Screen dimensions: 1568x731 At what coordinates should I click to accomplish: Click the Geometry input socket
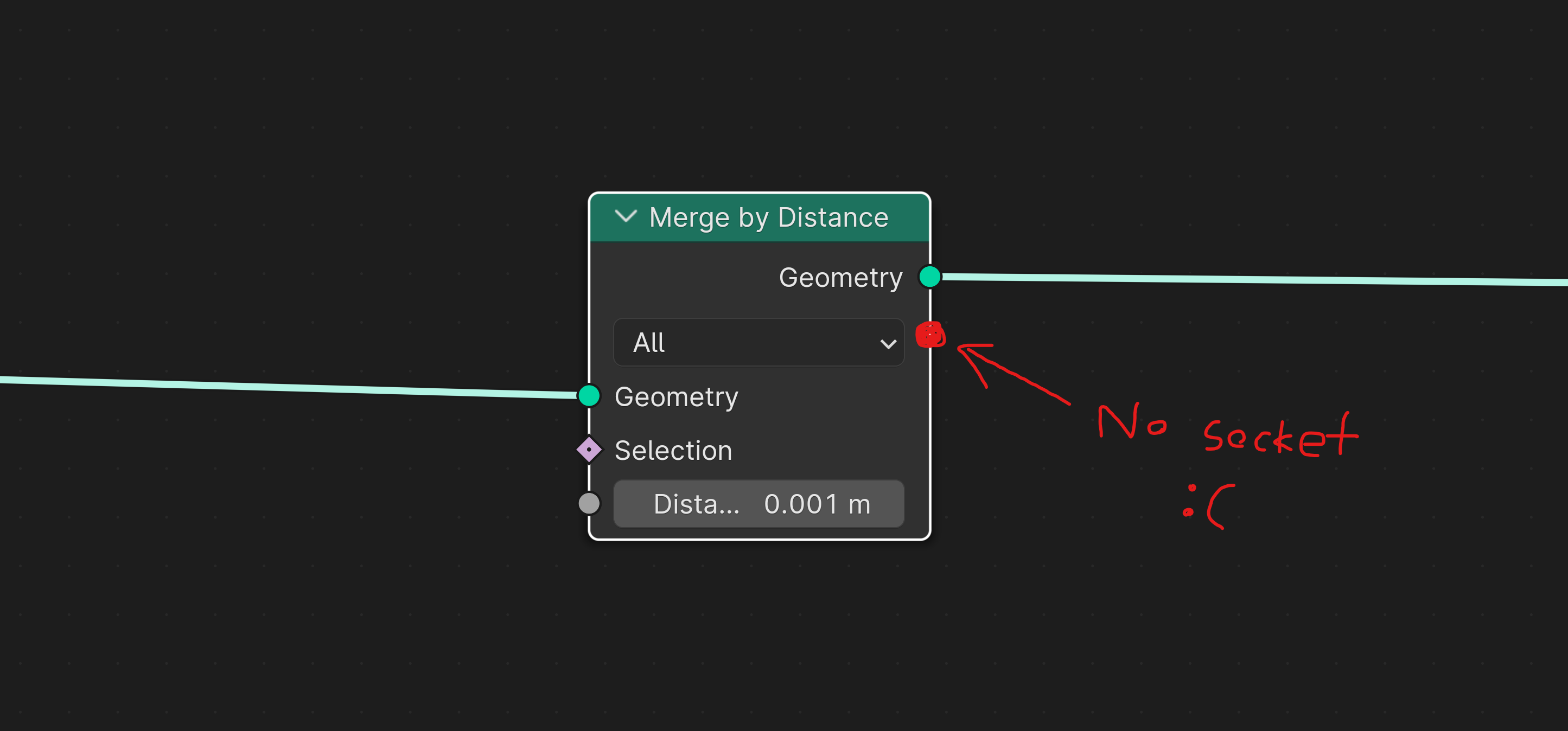point(589,396)
